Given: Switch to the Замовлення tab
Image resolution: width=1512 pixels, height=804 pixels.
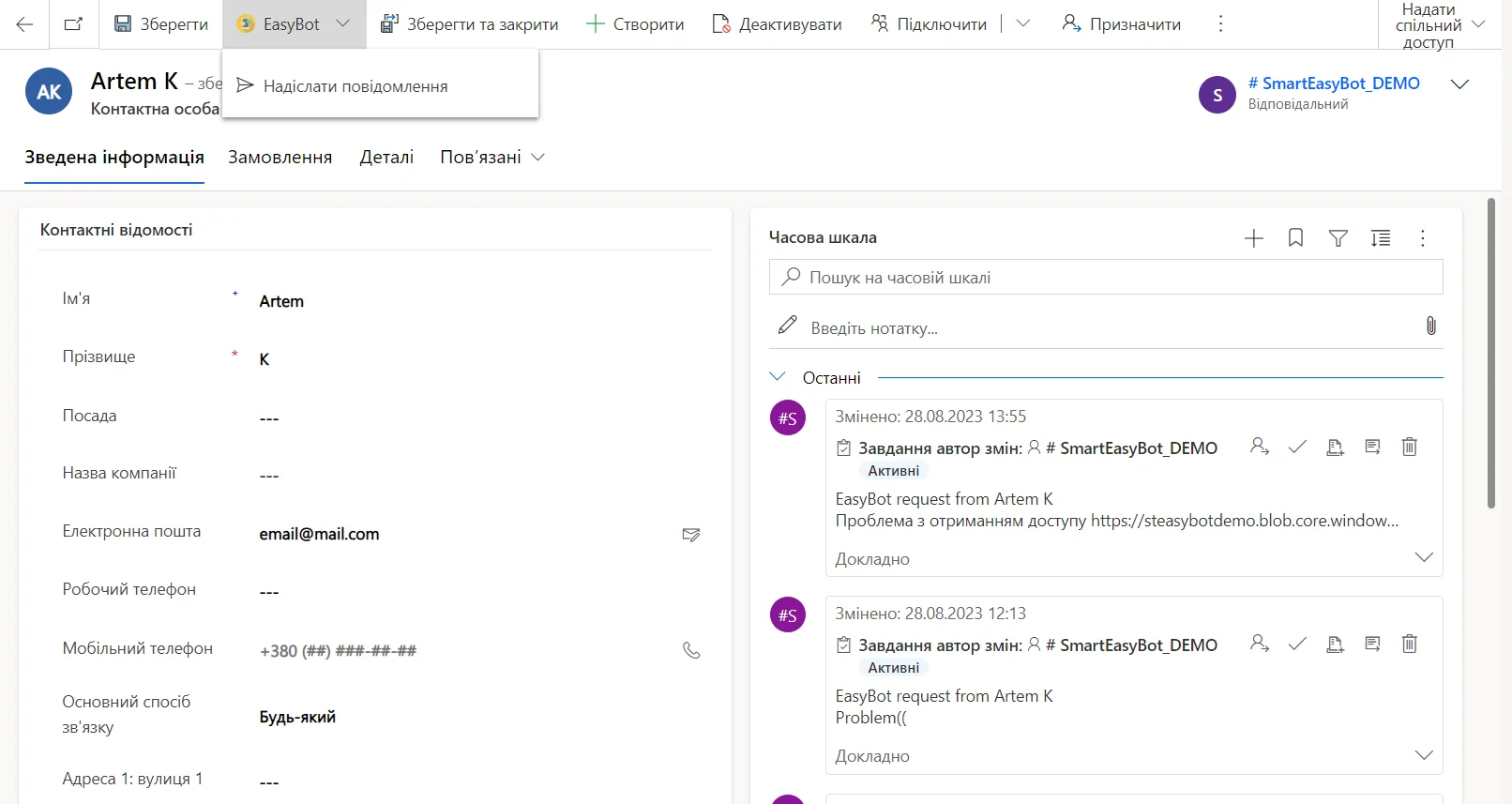Looking at the screenshot, I should pyautogui.click(x=280, y=158).
